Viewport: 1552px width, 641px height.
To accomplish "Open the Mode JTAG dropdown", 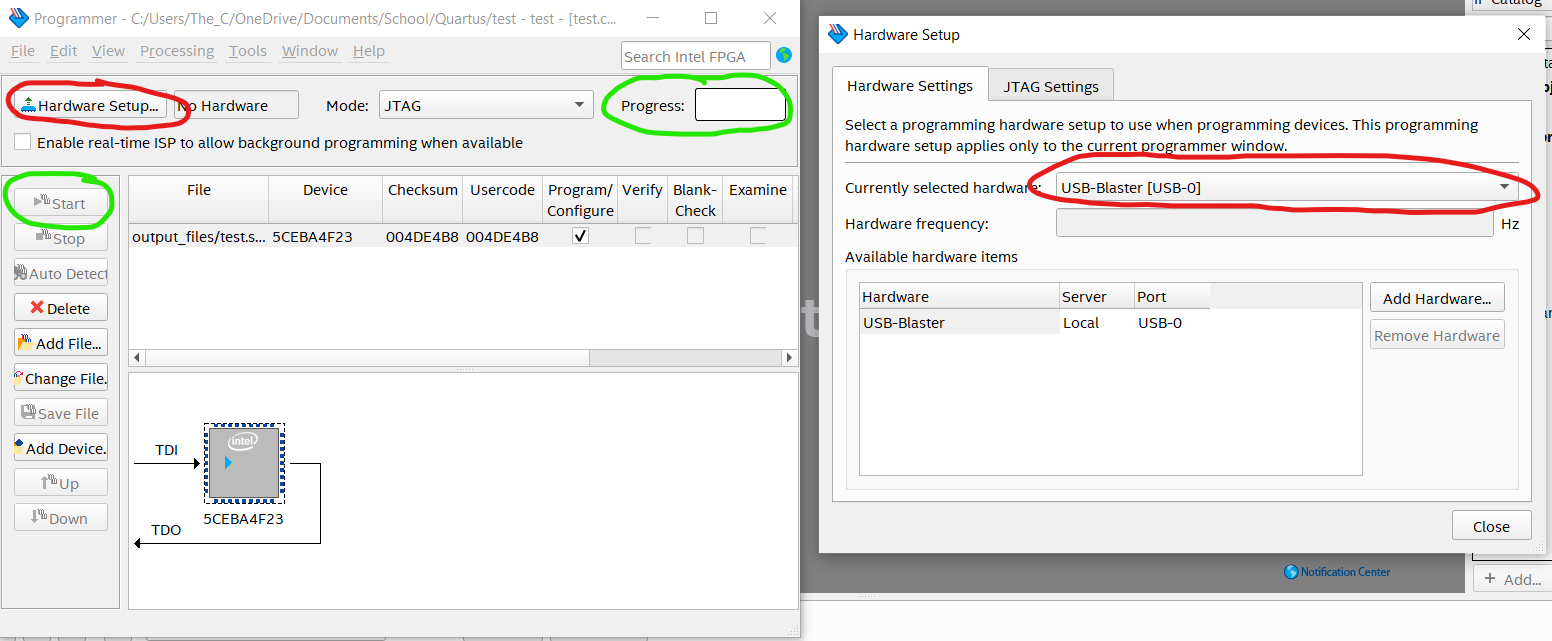I will 484,105.
